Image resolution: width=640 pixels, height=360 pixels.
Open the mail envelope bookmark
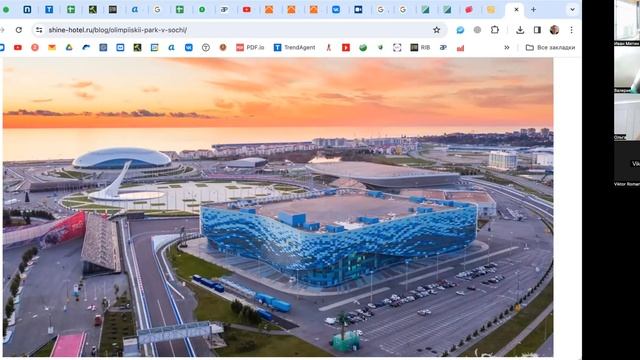(x=52, y=48)
